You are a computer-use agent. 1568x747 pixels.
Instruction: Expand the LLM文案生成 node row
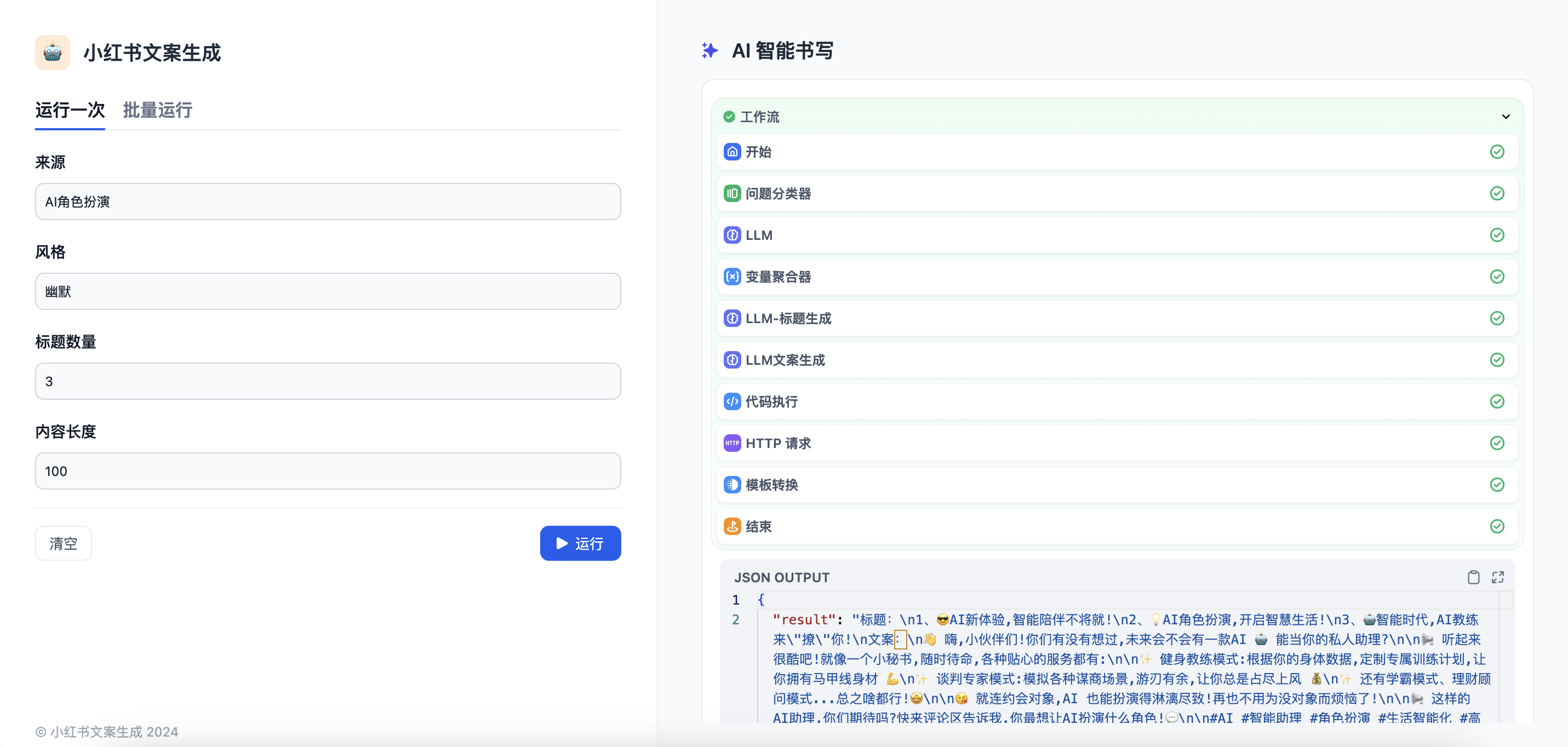(x=1117, y=360)
